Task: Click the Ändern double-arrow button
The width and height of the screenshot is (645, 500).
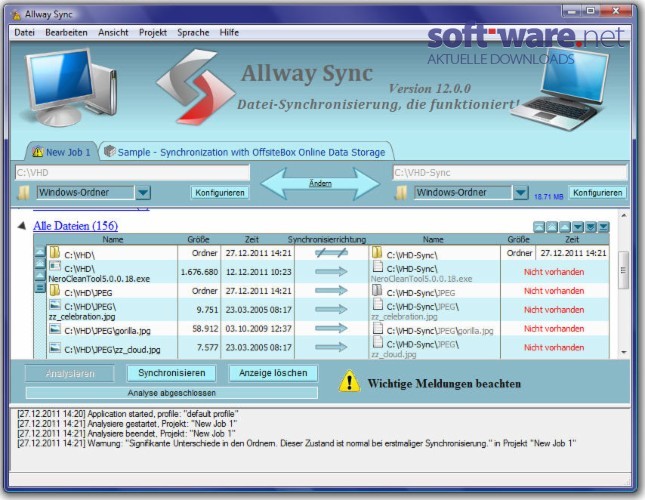Action: (320, 184)
